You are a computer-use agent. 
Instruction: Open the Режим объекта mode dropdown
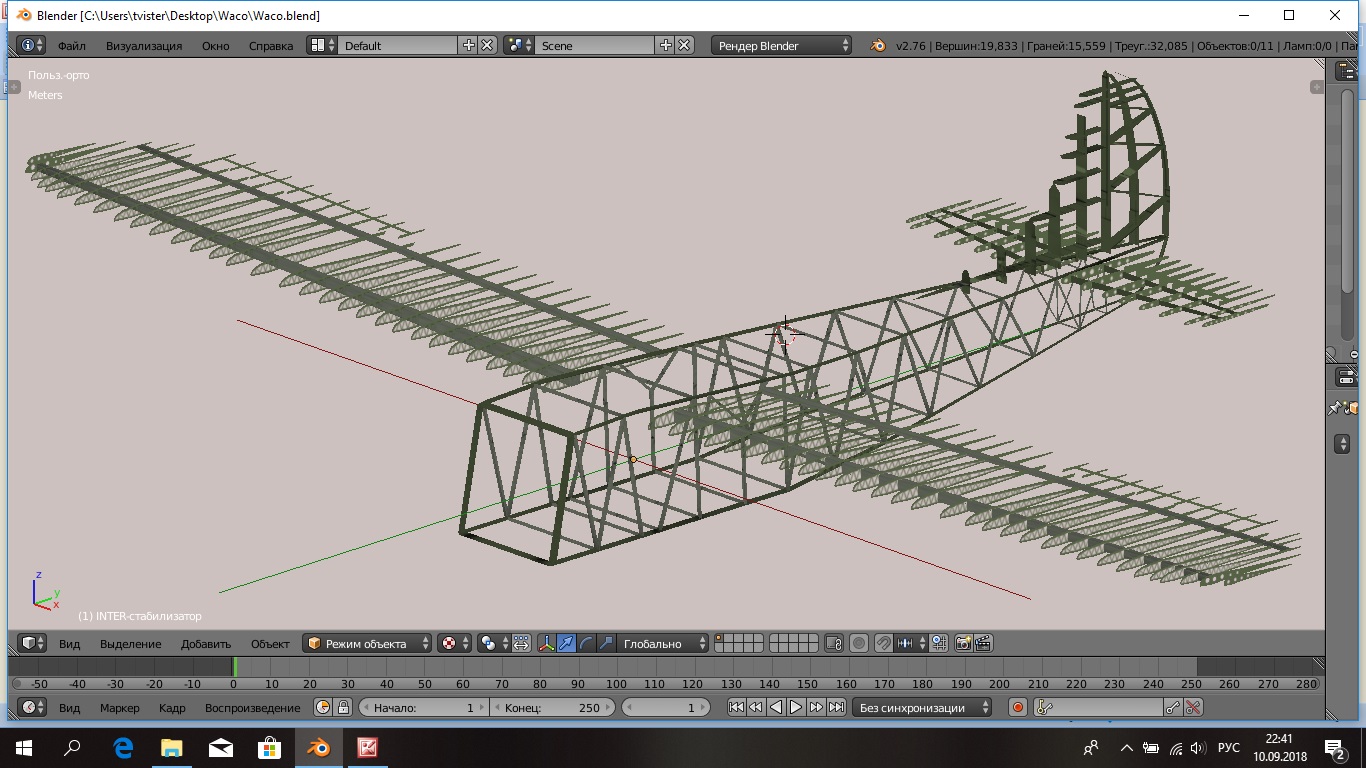click(x=368, y=643)
